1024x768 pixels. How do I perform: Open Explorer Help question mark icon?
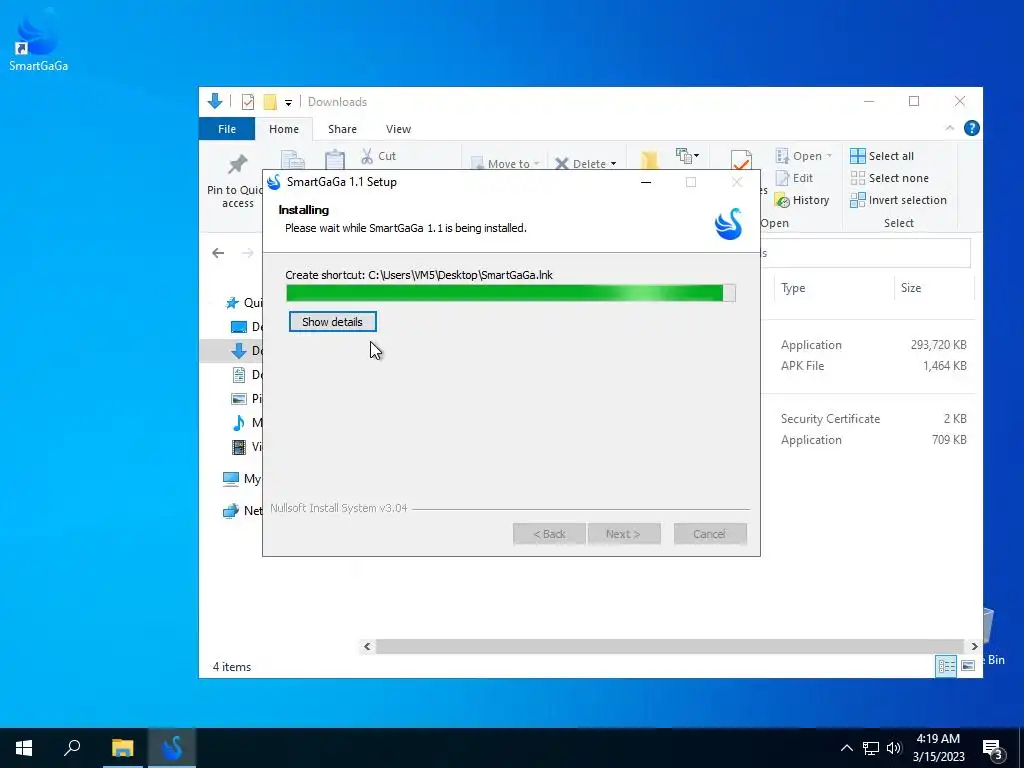972,129
